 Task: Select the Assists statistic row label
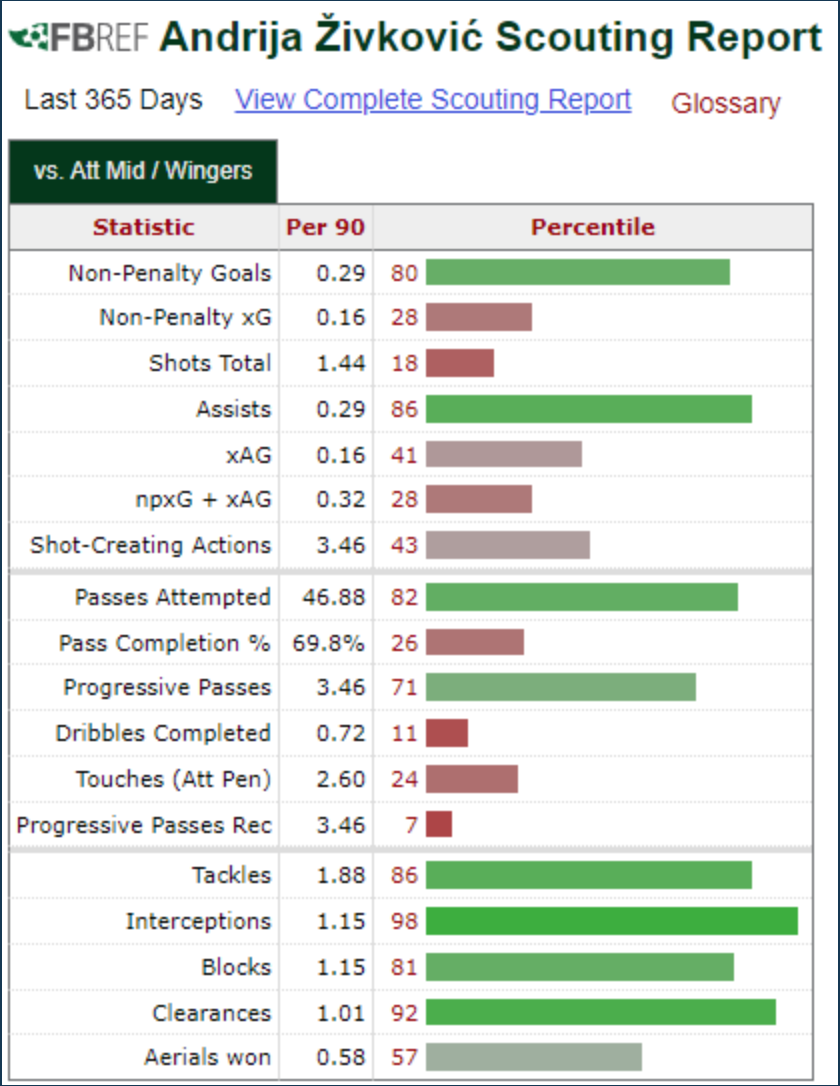(x=233, y=409)
